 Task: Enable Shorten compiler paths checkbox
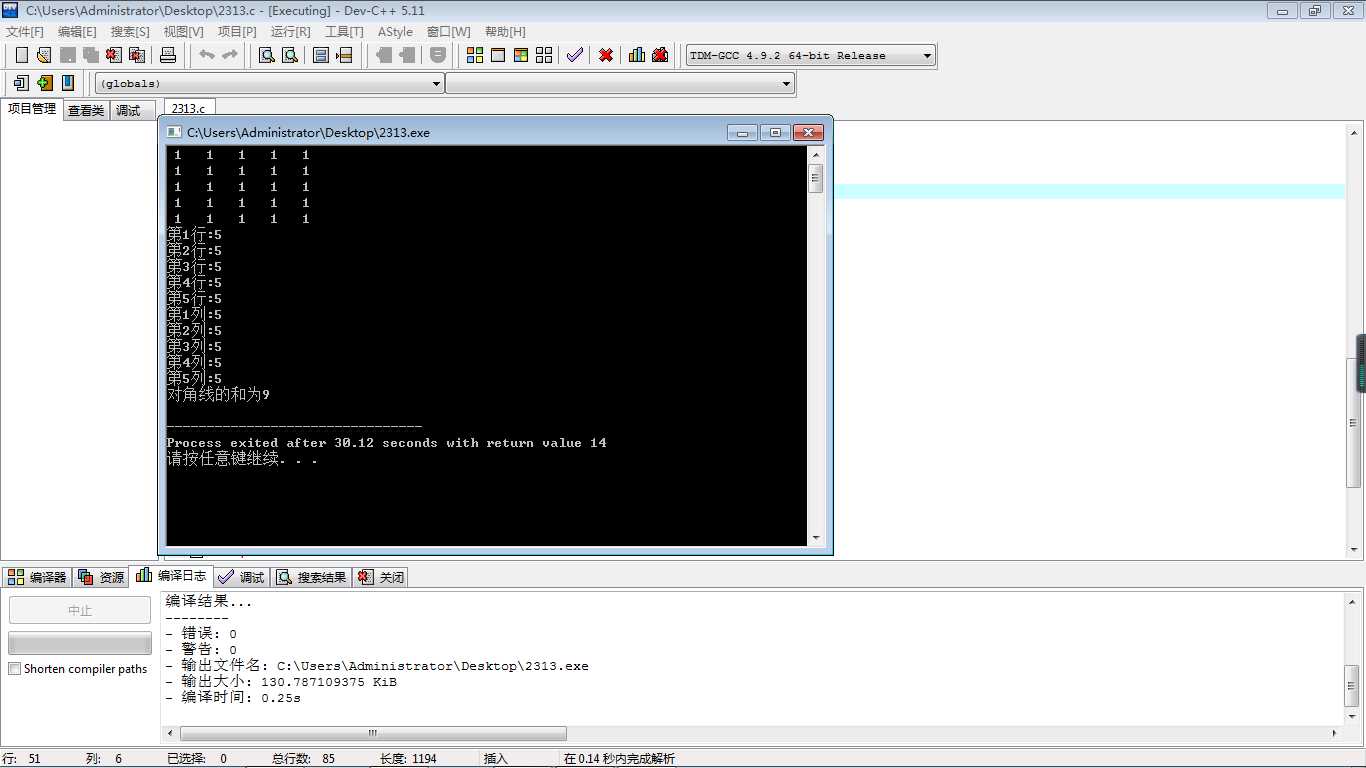(x=15, y=669)
